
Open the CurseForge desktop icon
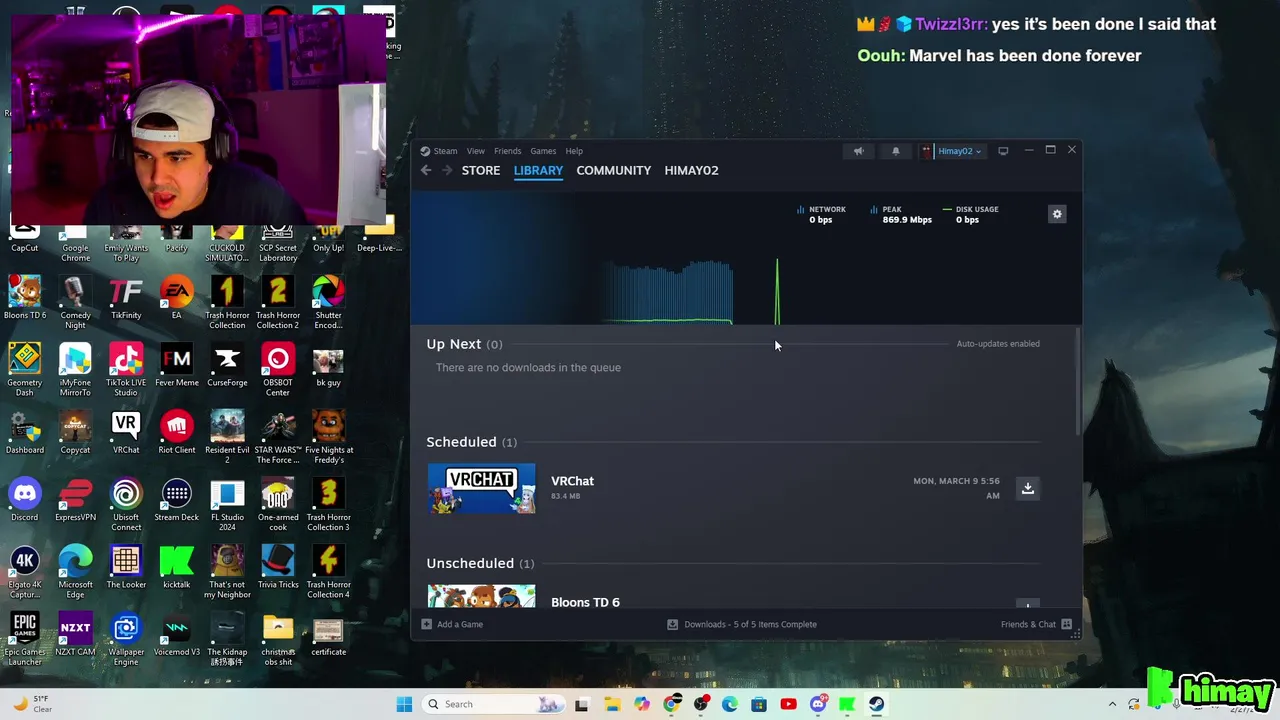tap(227, 365)
